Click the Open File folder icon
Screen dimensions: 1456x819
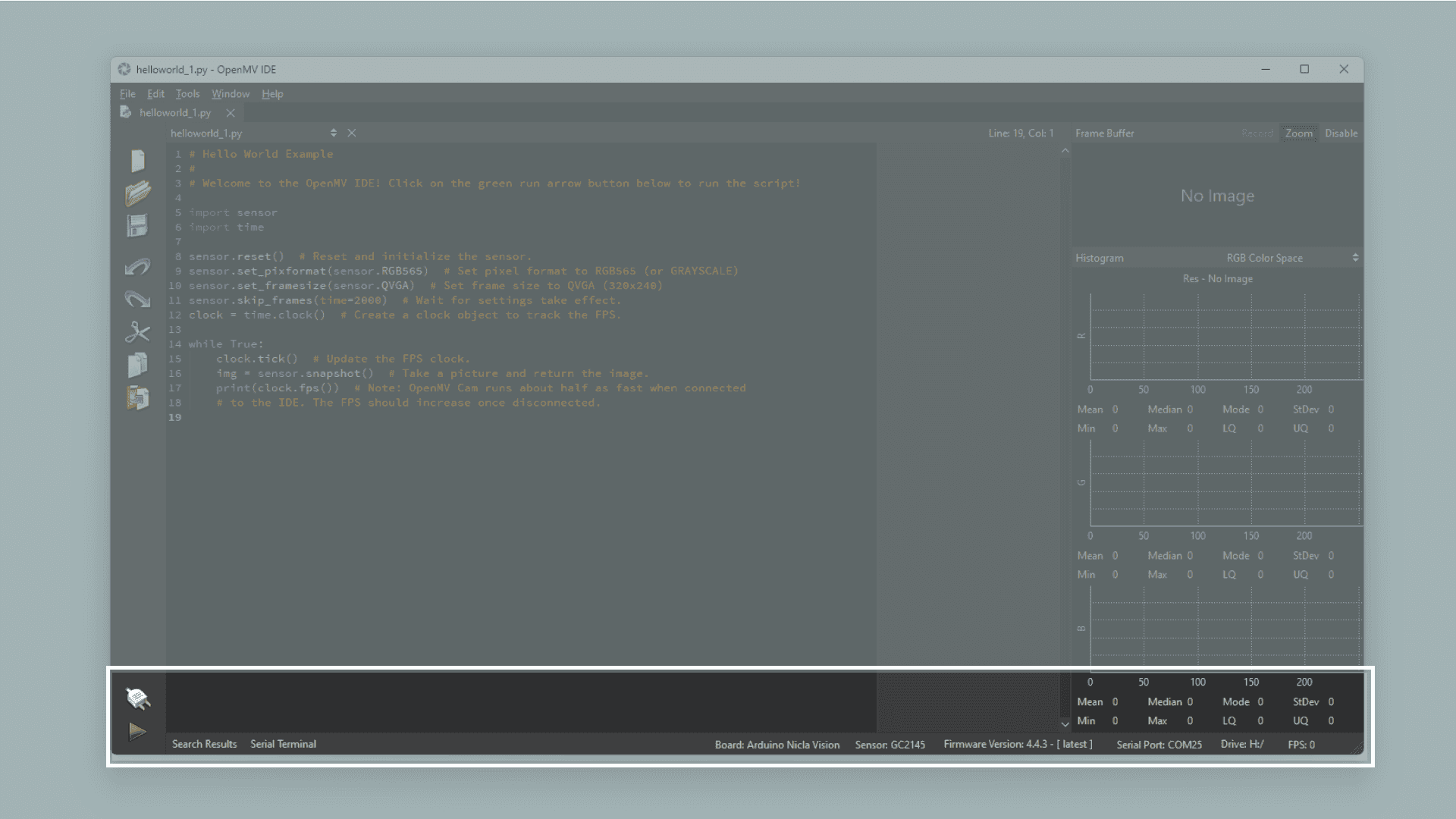click(x=137, y=194)
